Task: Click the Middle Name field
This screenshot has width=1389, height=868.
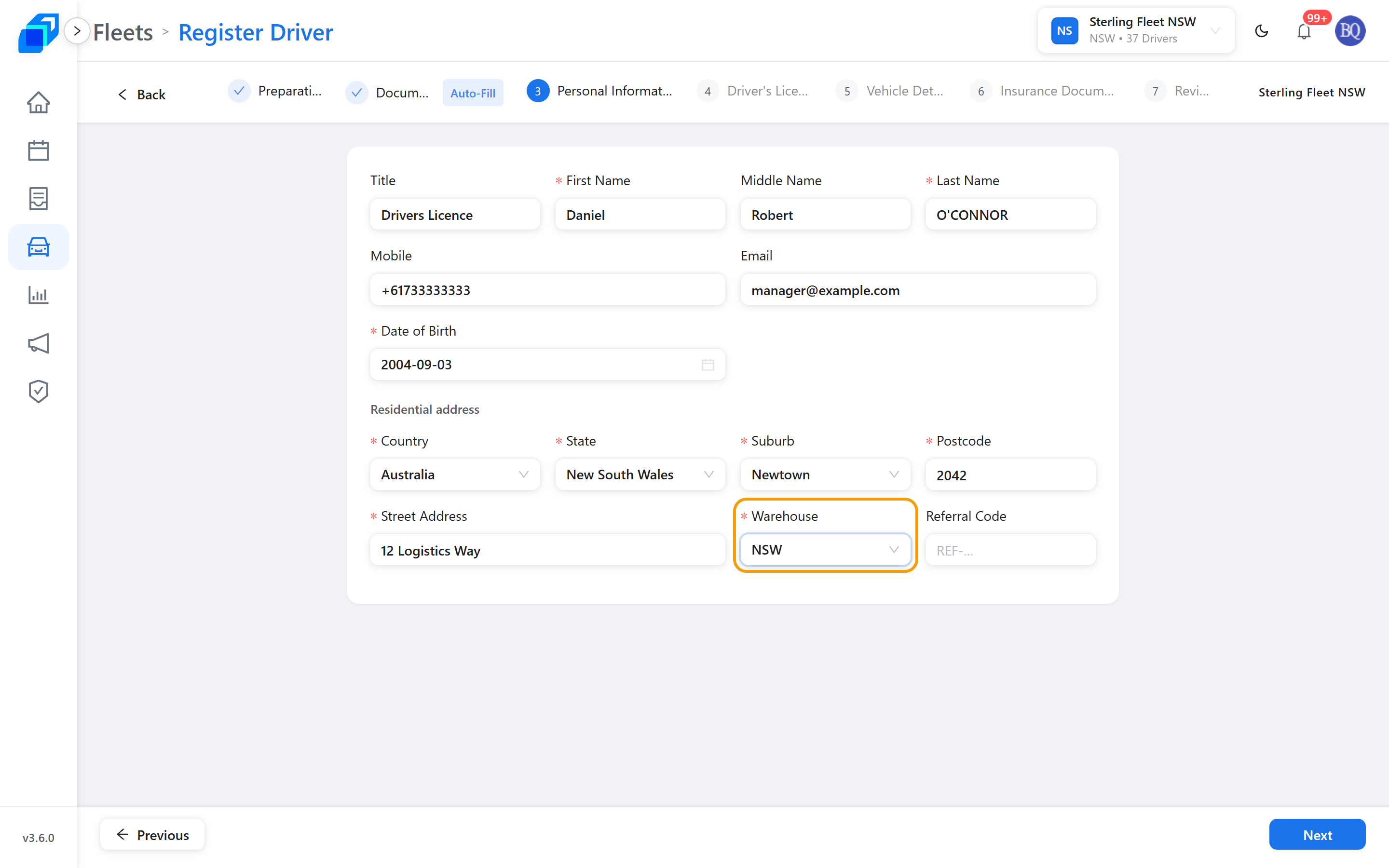Action: tap(825, 215)
